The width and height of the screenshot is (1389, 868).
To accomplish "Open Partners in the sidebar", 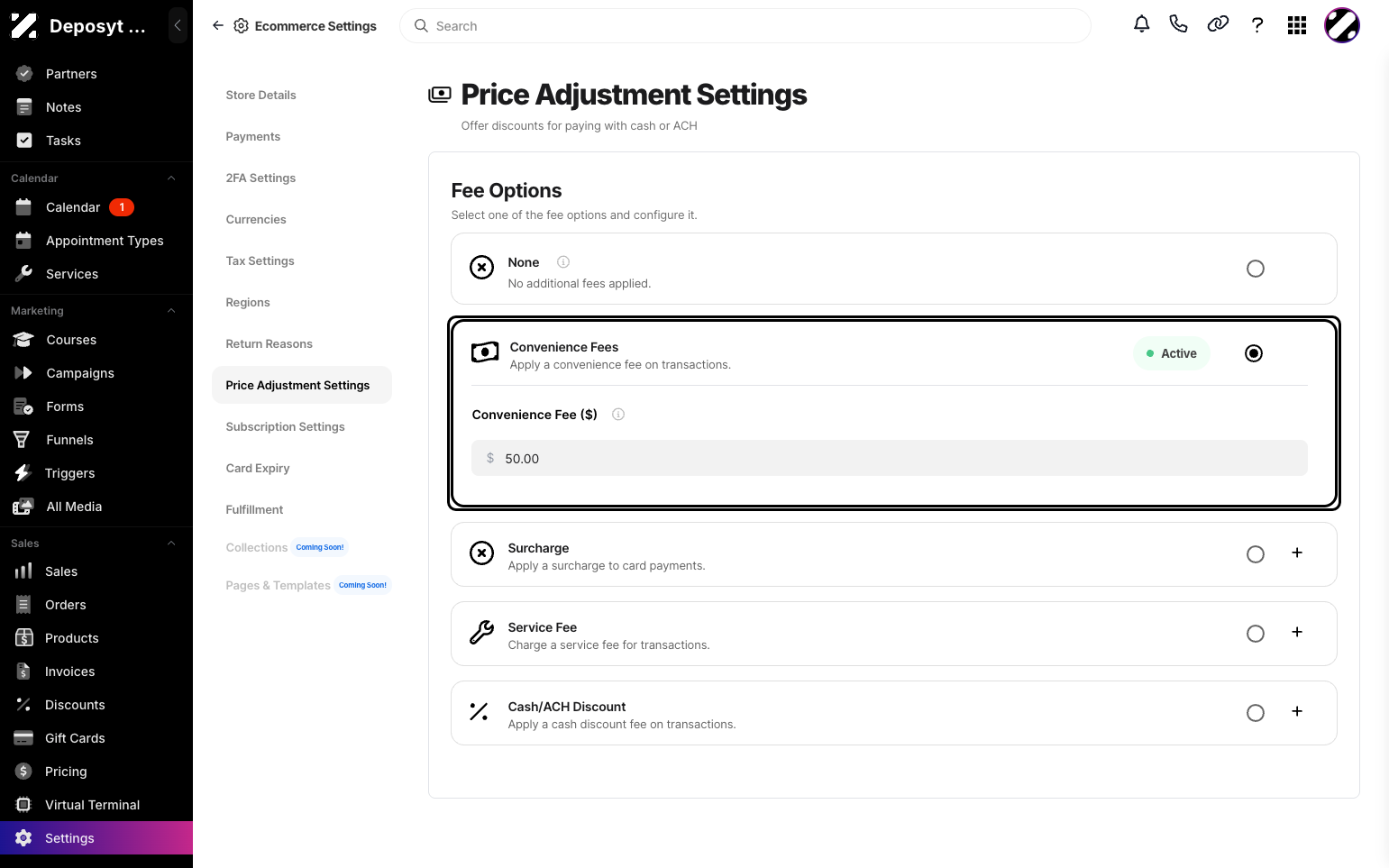I will click(x=96, y=74).
